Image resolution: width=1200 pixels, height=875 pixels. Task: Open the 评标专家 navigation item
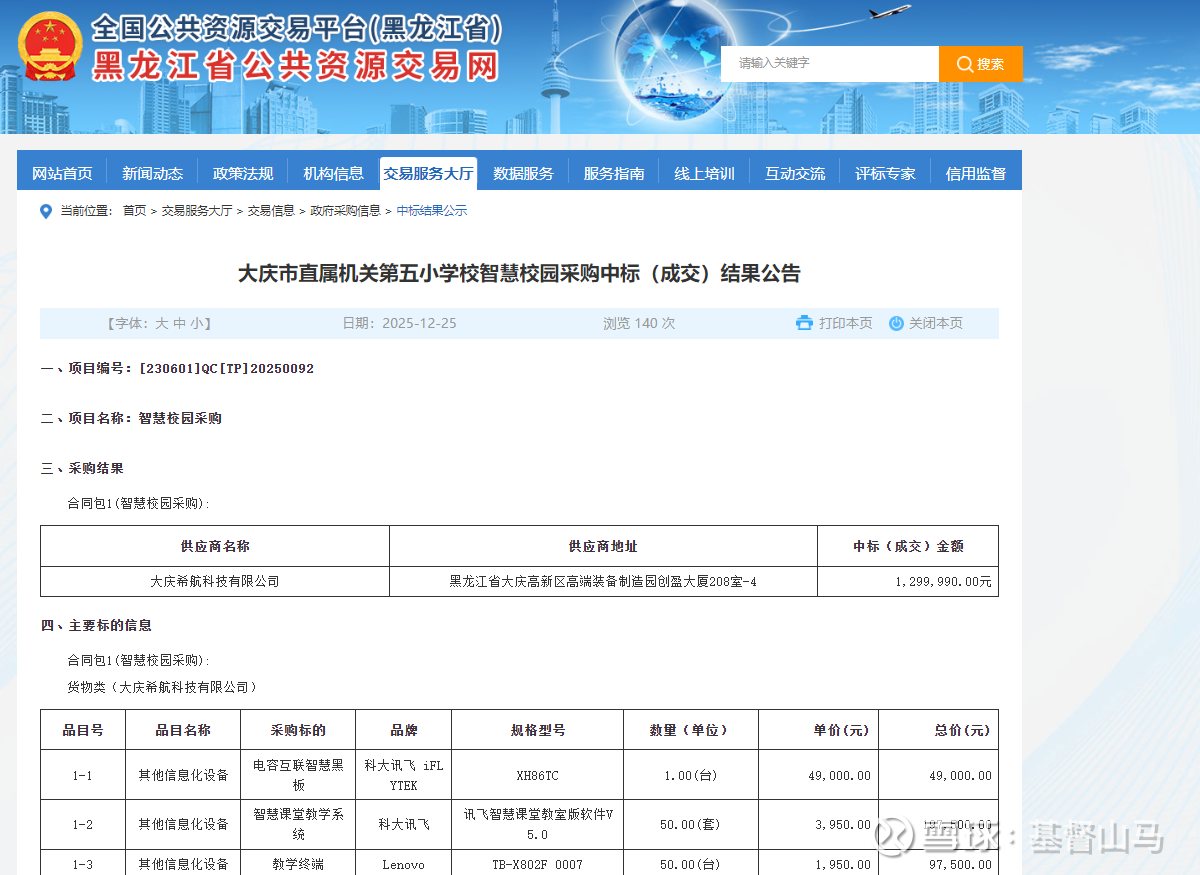point(885,173)
